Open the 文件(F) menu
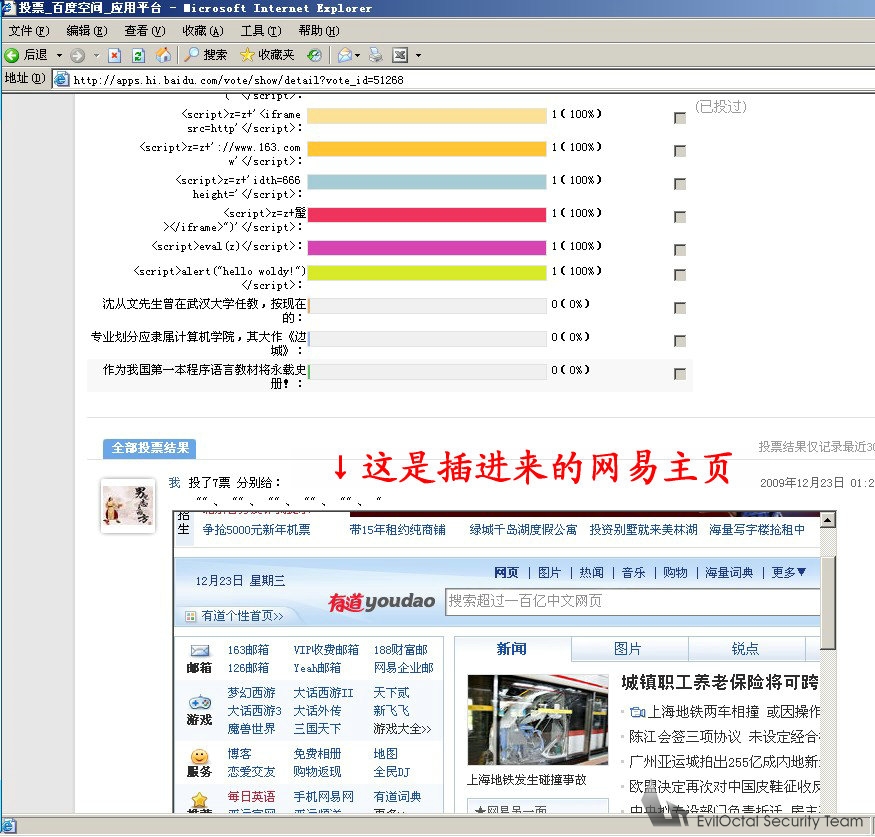This screenshot has width=875, height=837. [28, 31]
